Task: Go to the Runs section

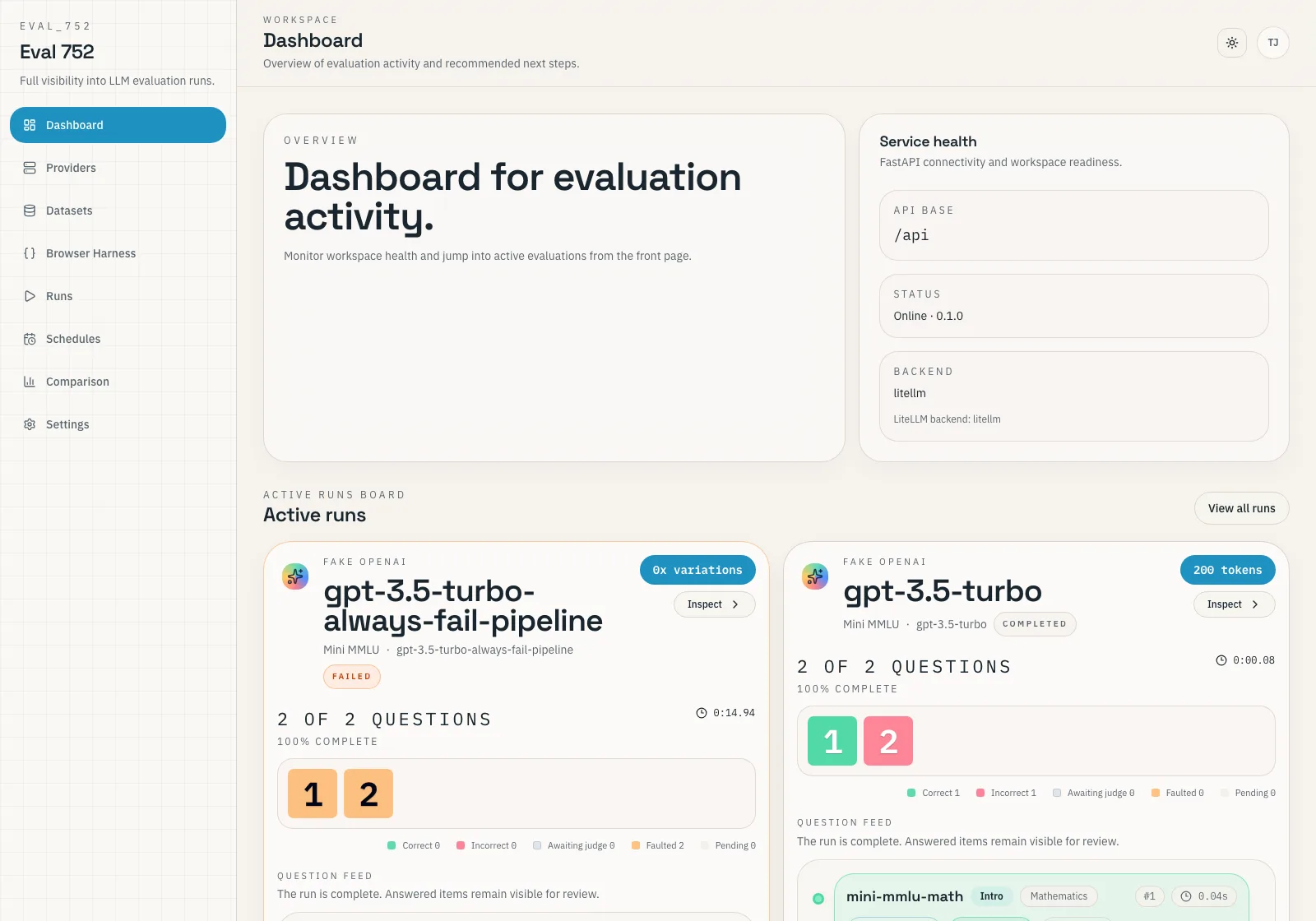Action: pos(59,296)
